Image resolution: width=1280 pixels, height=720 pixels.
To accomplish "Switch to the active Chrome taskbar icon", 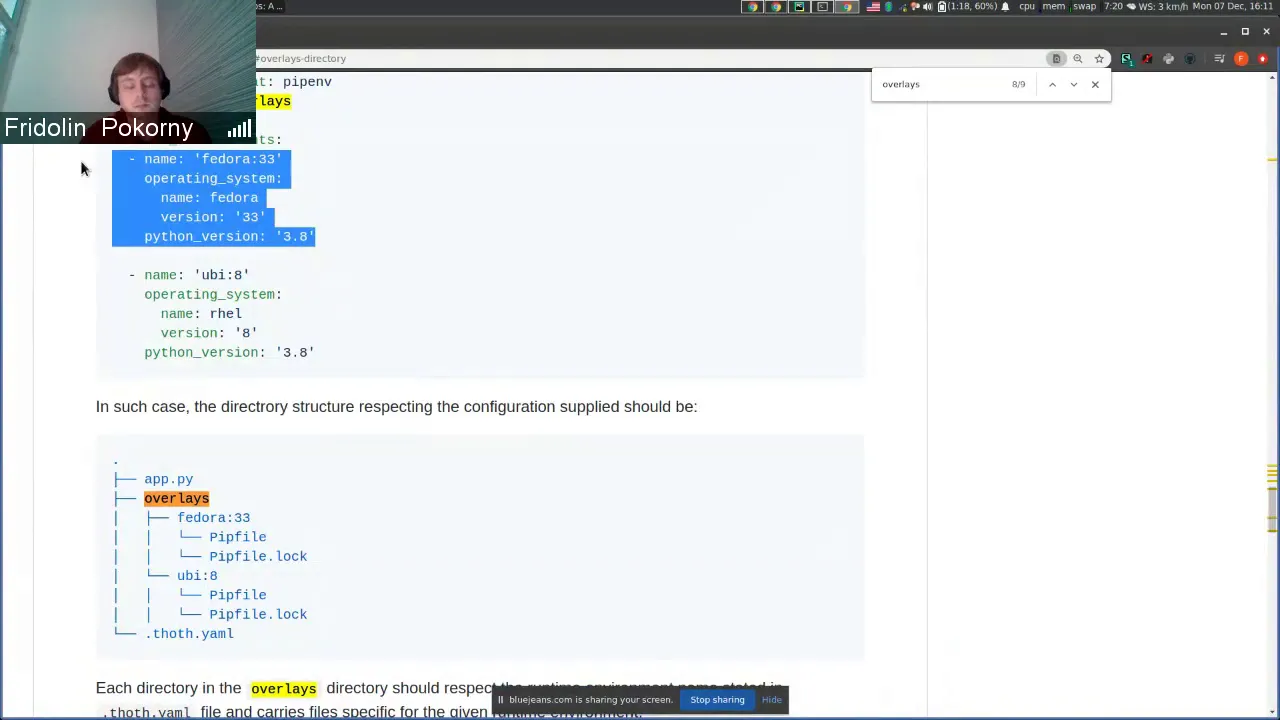I will (x=846, y=7).
